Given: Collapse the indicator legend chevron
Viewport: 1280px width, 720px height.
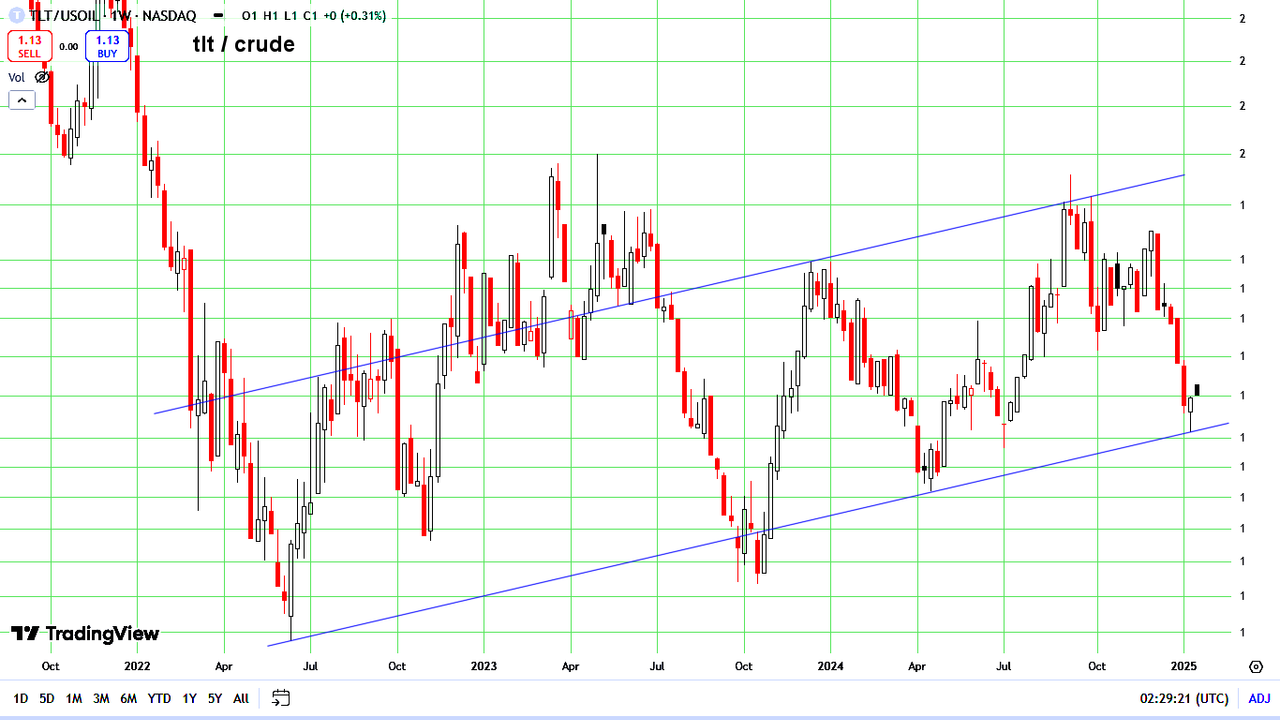Looking at the screenshot, I should (21, 100).
